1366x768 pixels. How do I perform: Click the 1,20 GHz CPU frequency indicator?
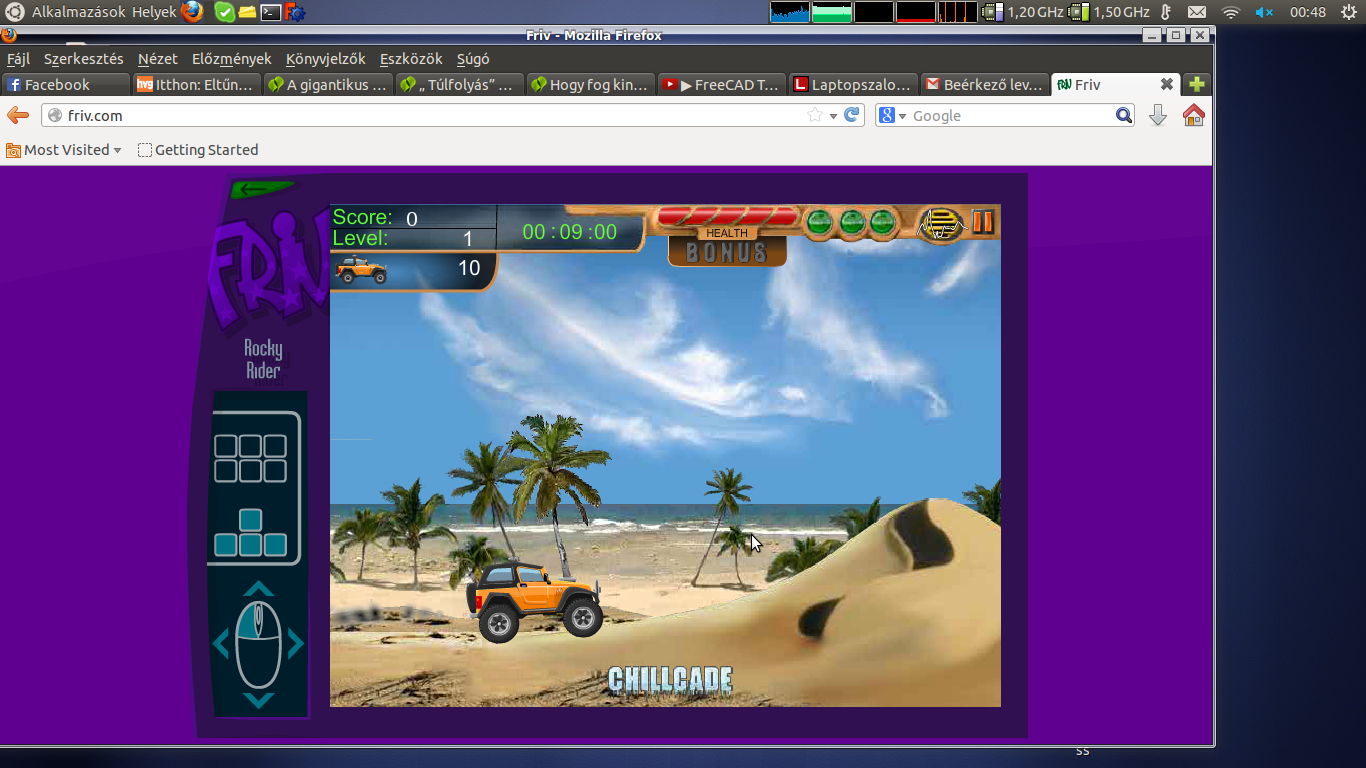pos(1024,12)
